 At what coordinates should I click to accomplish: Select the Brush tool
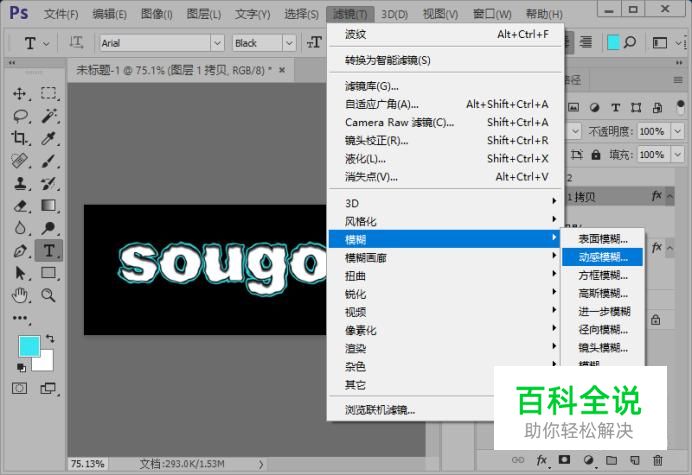point(49,161)
